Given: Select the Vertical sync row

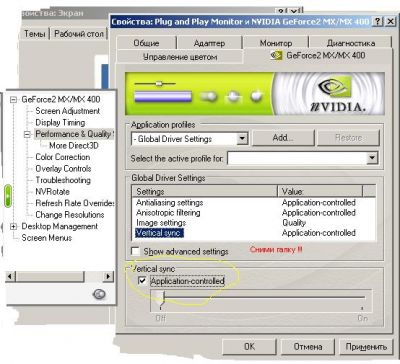Looking at the screenshot, I should click(254, 233).
